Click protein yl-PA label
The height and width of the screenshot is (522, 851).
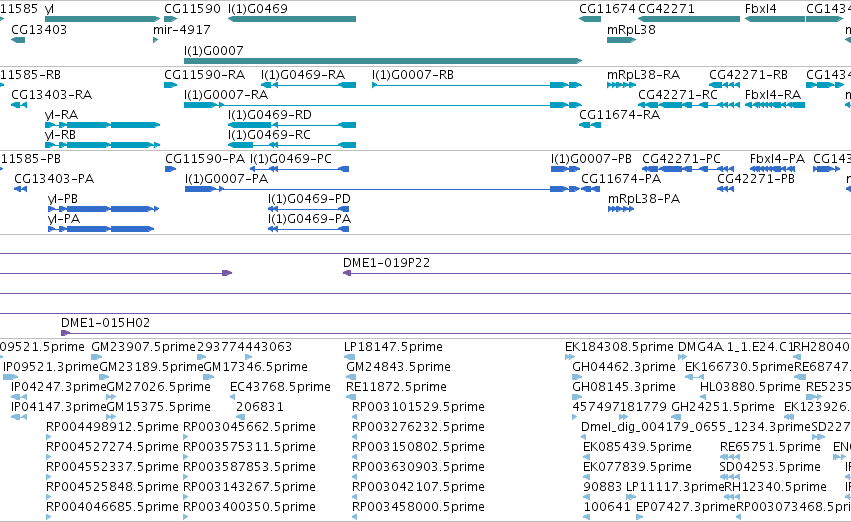64,219
